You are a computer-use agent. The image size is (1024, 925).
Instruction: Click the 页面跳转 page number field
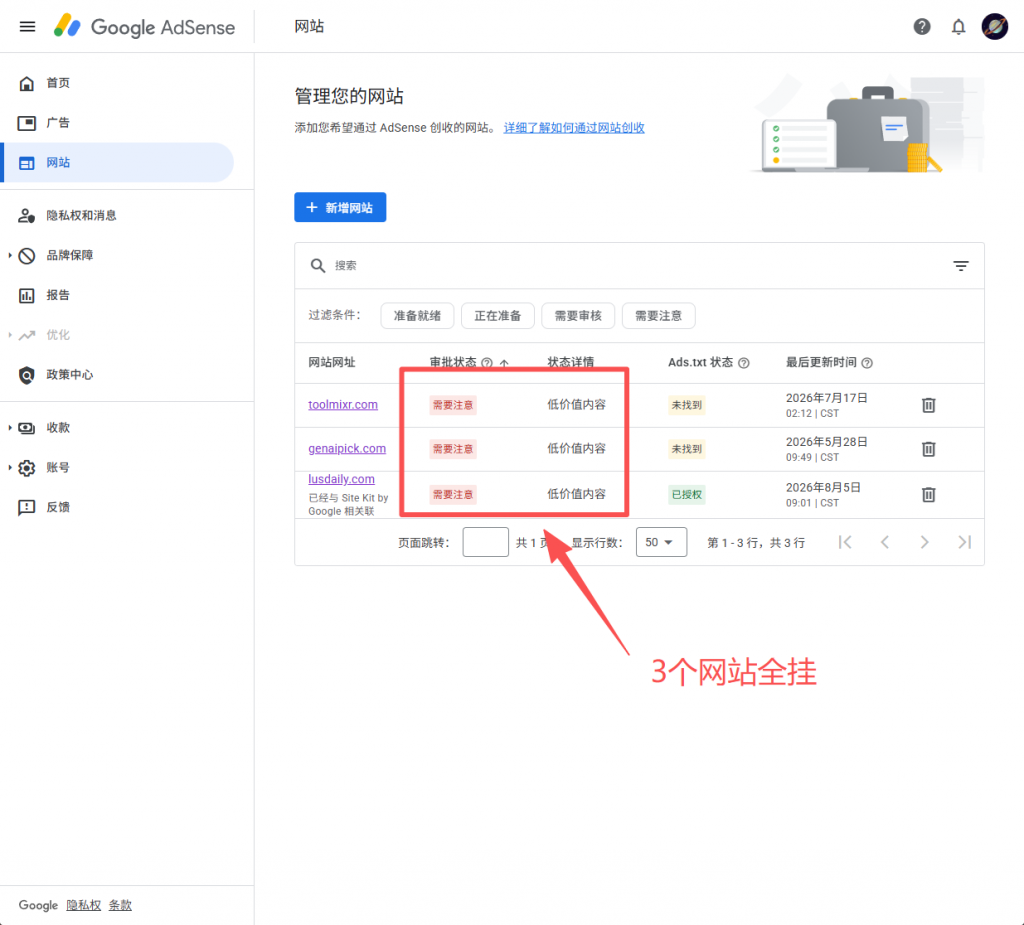pyautogui.click(x=485, y=542)
